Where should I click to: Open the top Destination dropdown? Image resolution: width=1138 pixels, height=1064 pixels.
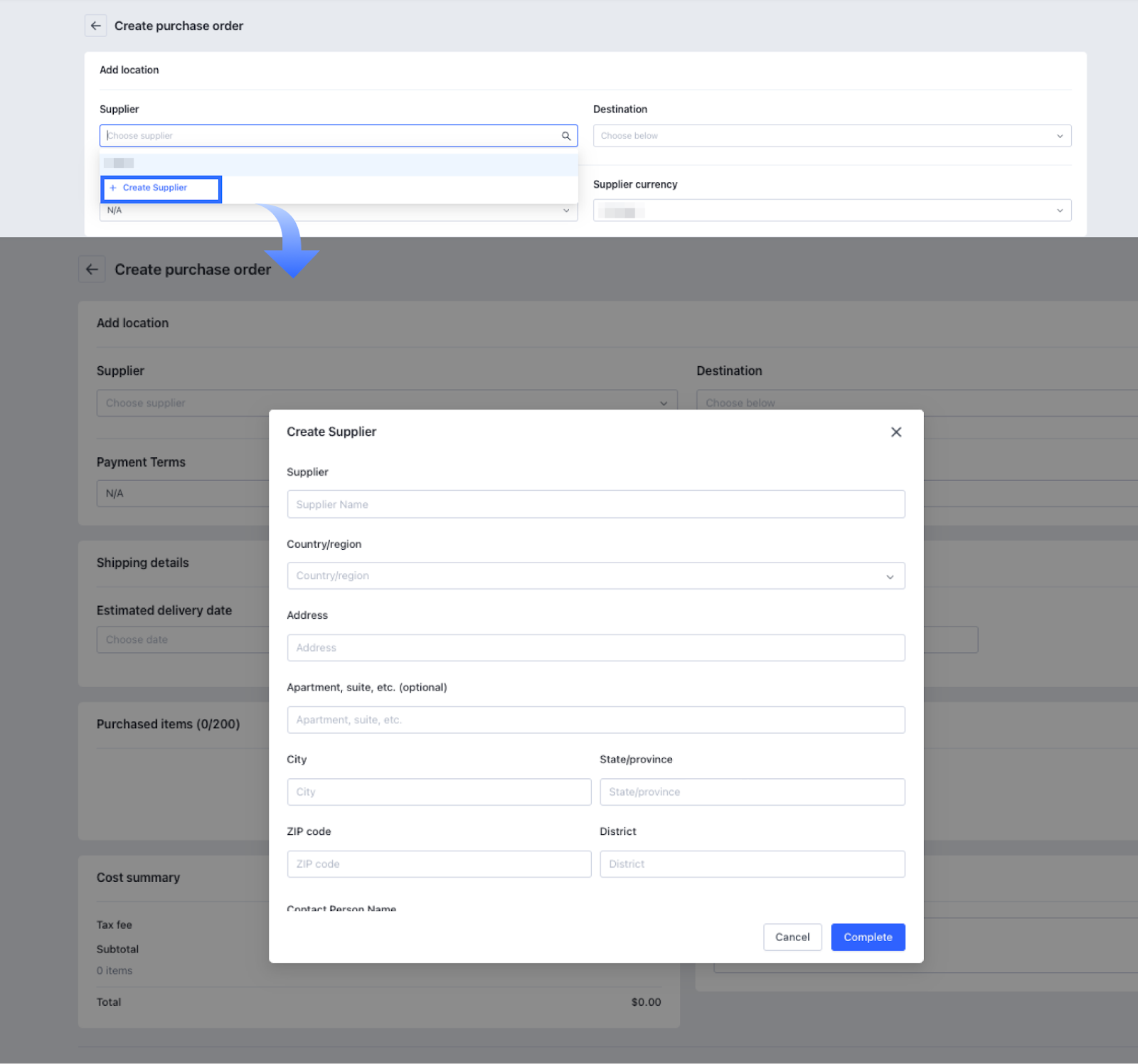831,136
